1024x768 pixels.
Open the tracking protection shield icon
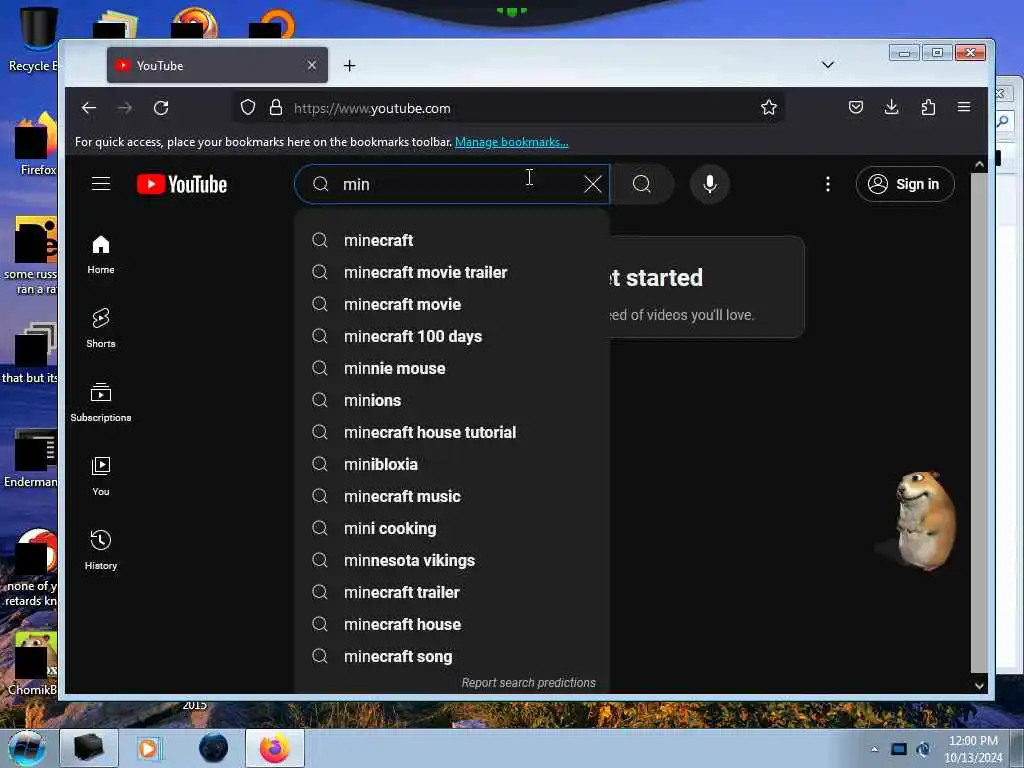pos(248,107)
